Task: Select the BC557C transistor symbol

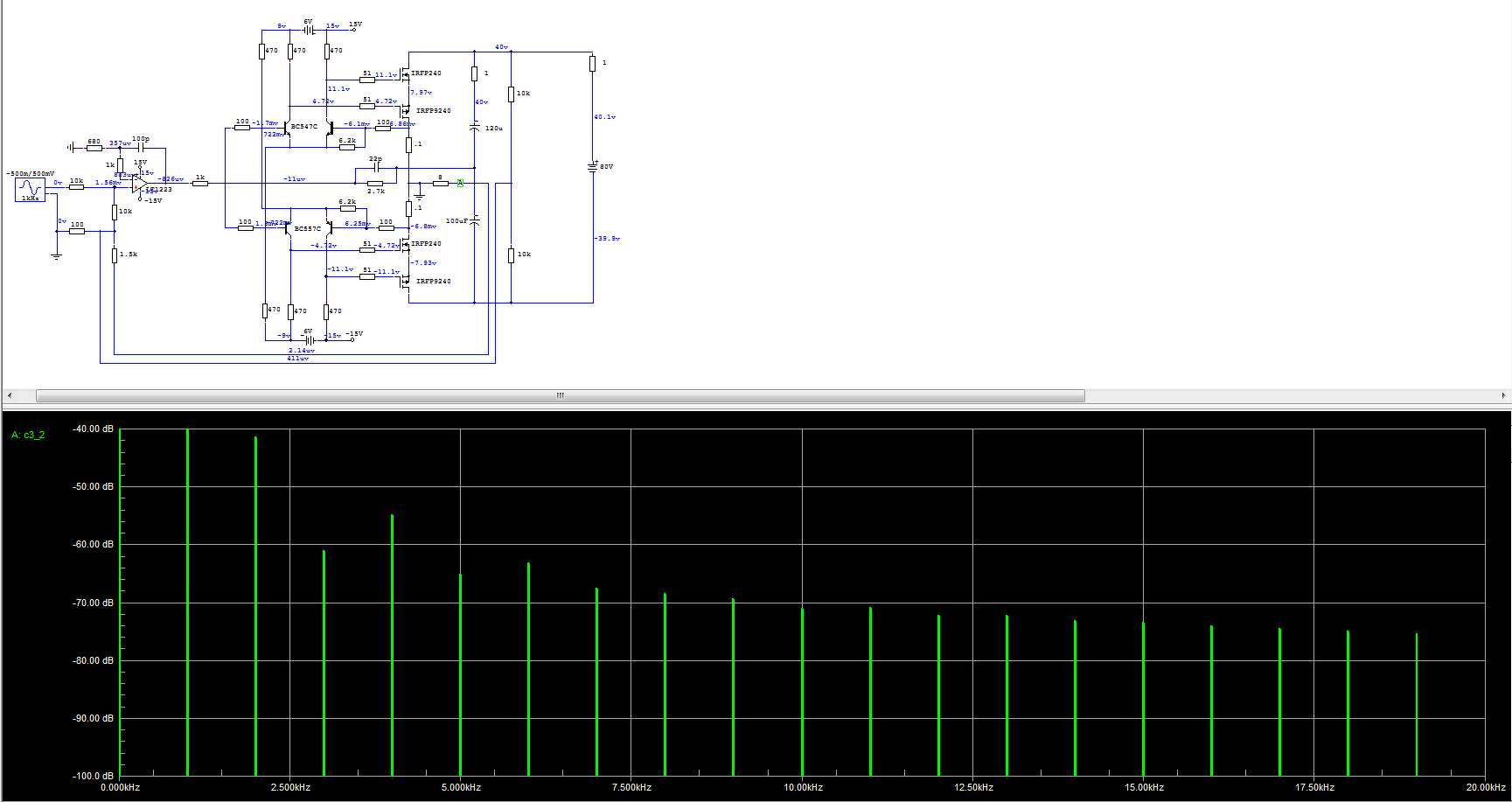Action: pyautogui.click(x=288, y=229)
